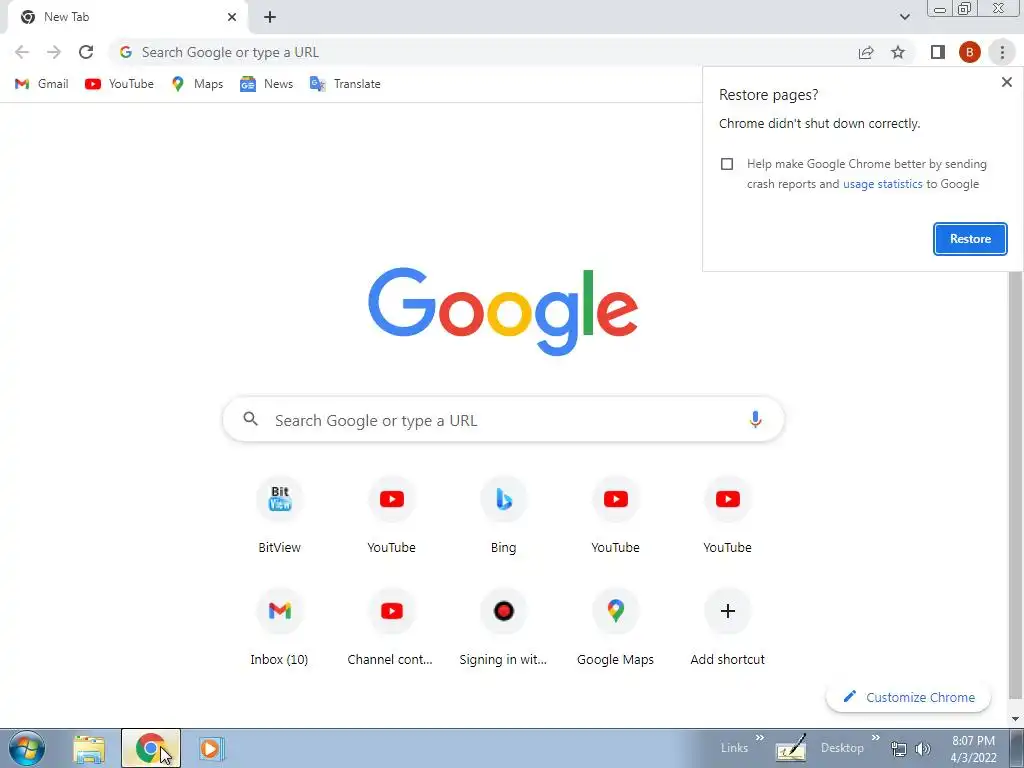The image size is (1024, 768).
Task: Open a new tab with the plus button
Action: 270,17
